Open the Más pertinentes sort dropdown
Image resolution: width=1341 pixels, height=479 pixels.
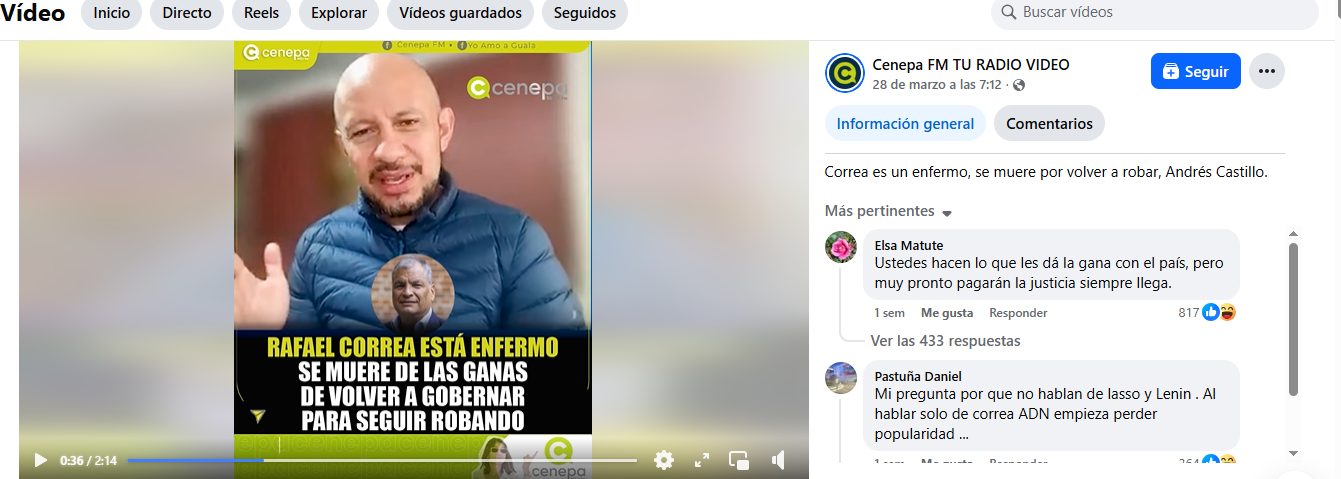[888, 211]
